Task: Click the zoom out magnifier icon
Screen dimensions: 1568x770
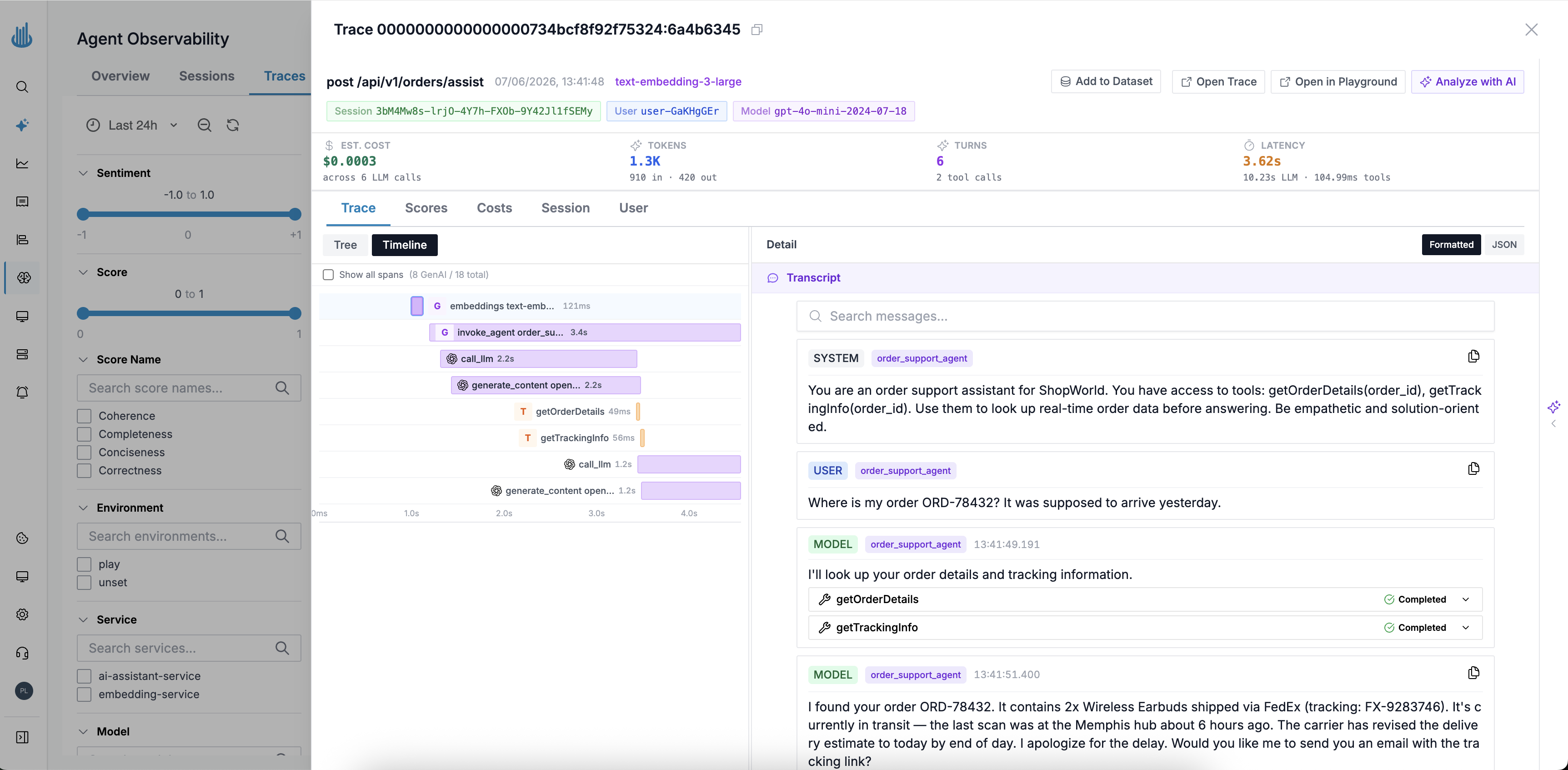Action: tap(205, 125)
